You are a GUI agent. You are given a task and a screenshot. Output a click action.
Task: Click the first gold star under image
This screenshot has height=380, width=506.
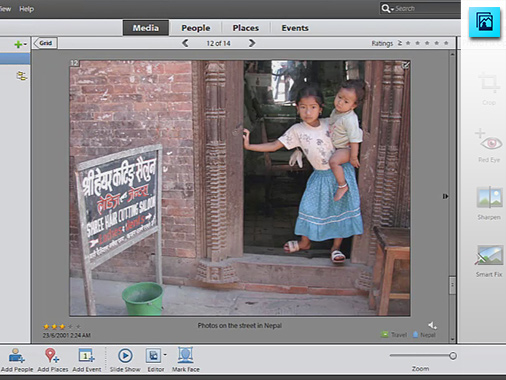[46, 327]
